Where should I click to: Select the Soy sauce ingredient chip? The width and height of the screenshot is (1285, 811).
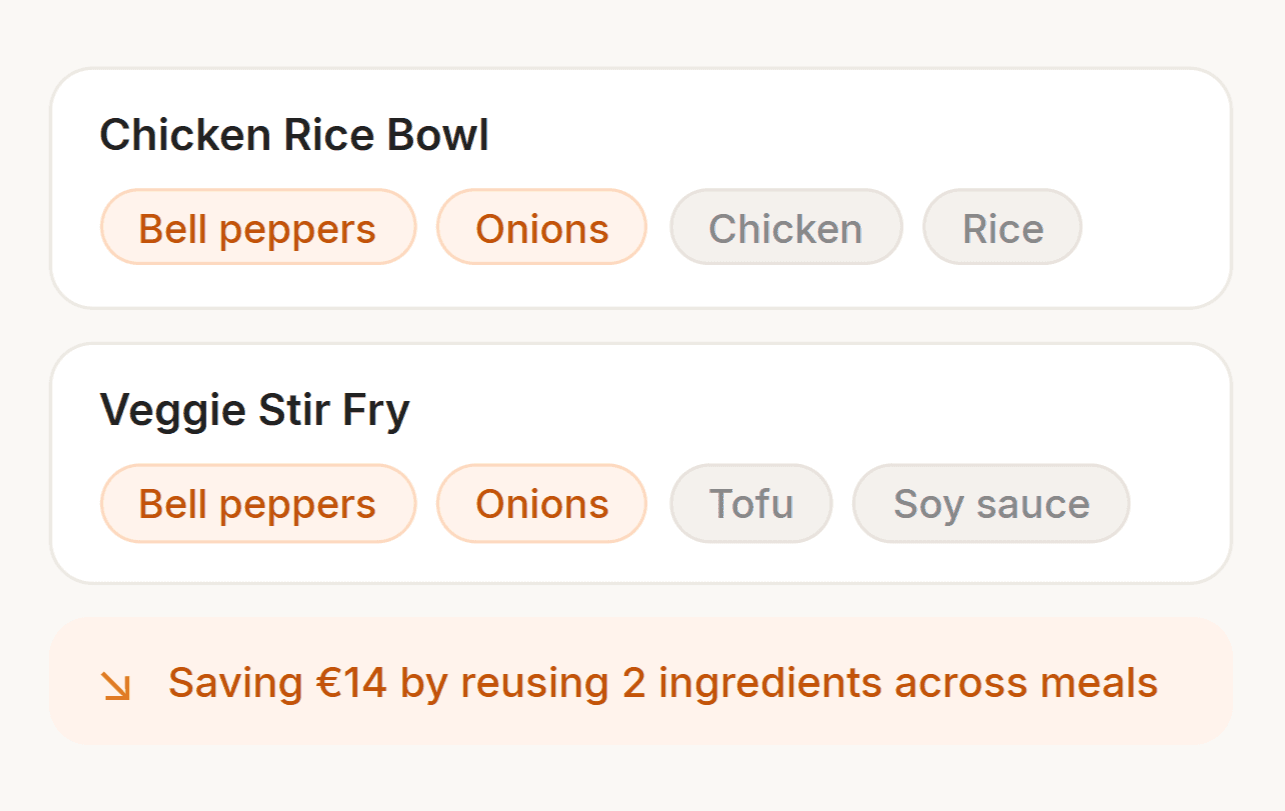[990, 504]
